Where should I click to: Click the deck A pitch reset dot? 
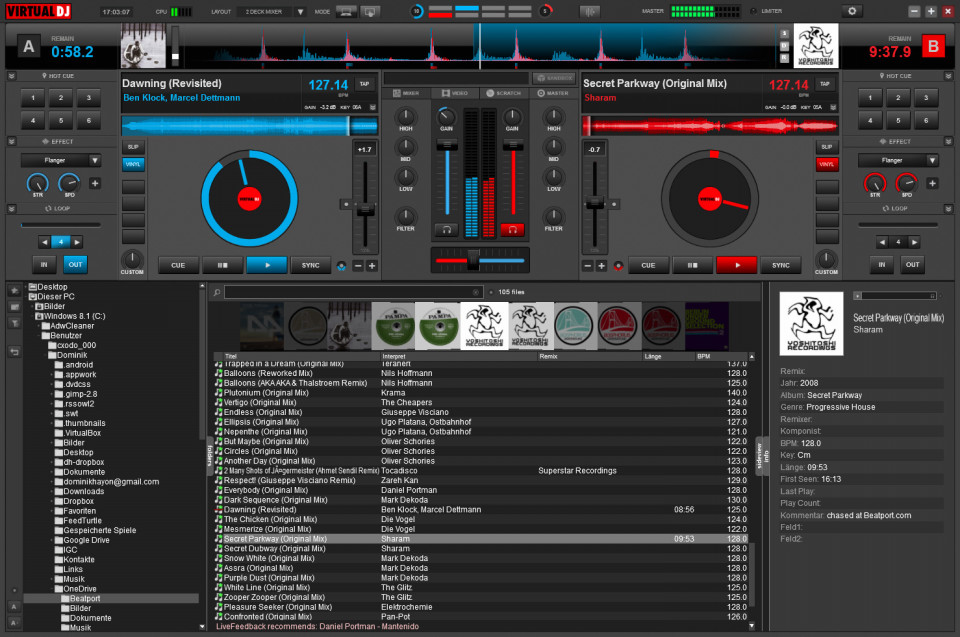[346, 204]
